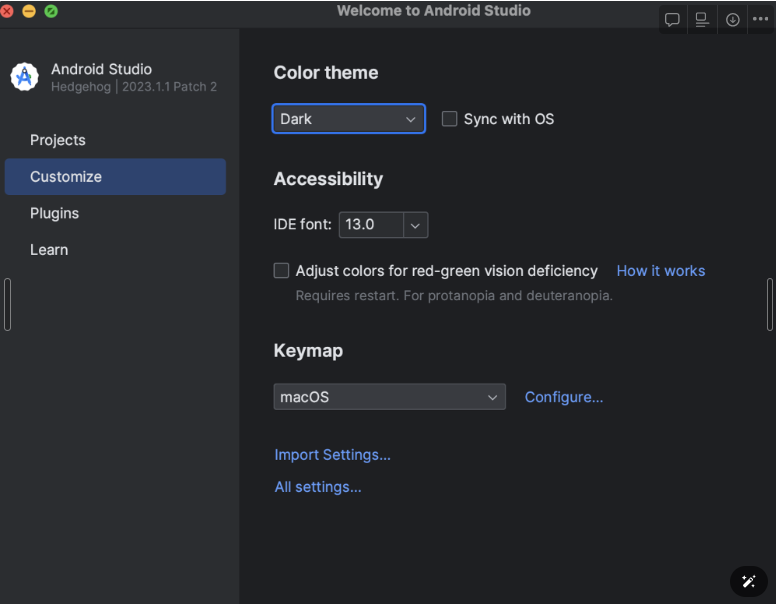Open All settings... link

[x=318, y=487]
